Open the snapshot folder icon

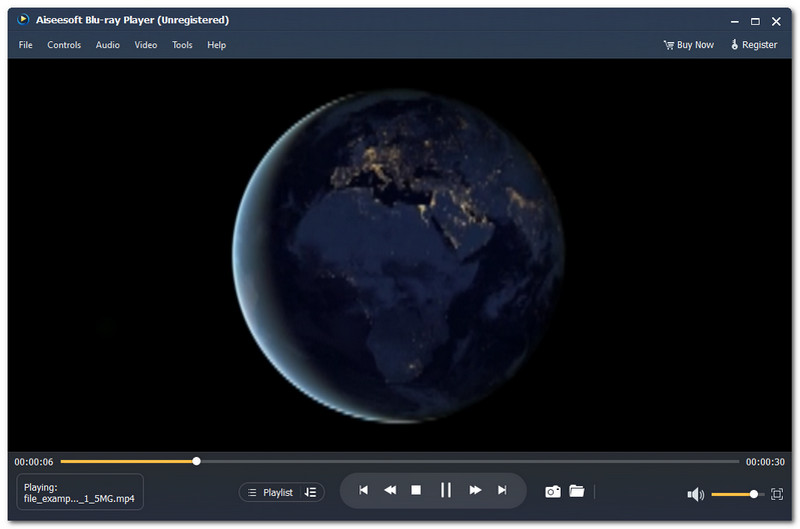[x=577, y=491]
